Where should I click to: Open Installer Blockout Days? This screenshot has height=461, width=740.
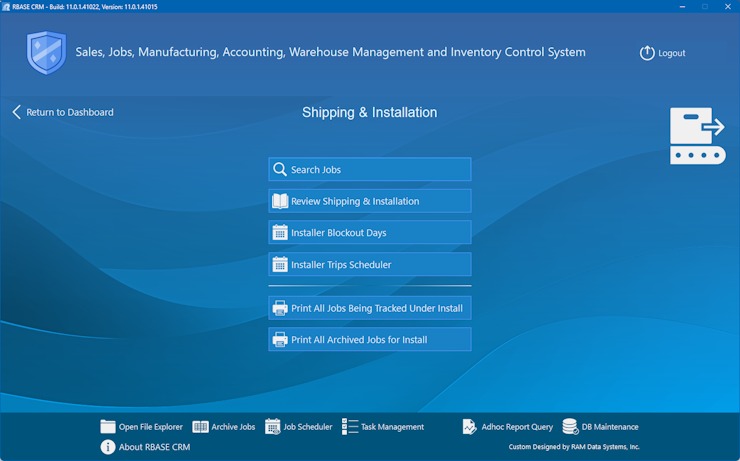coord(370,233)
